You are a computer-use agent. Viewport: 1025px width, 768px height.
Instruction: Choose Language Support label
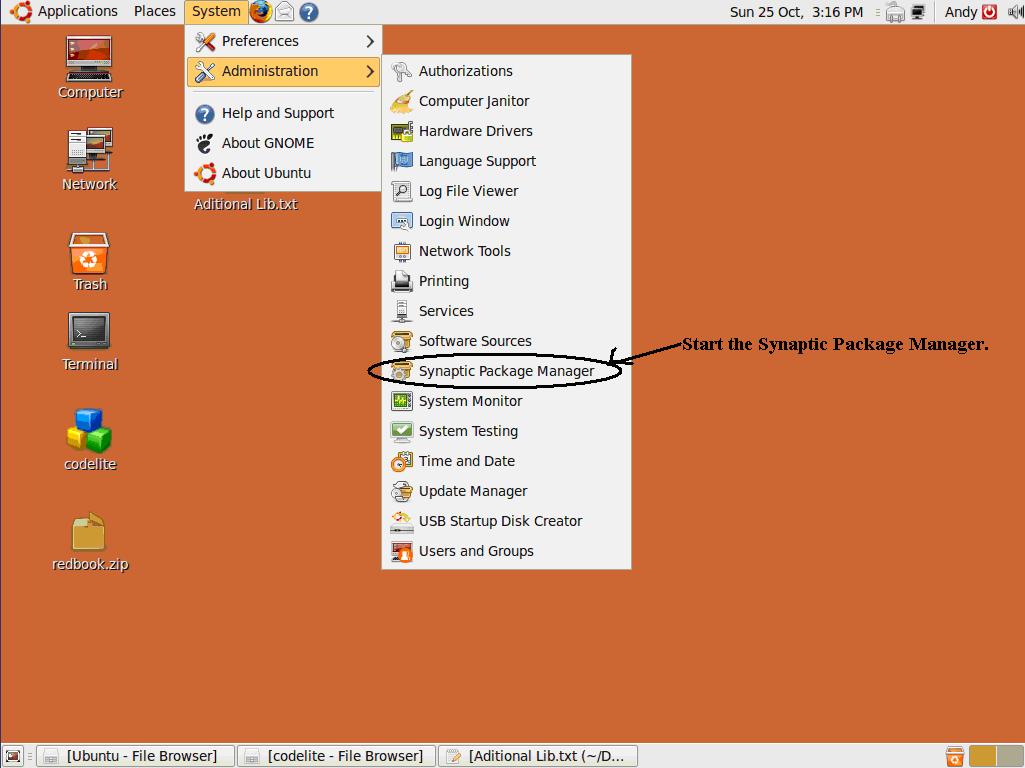tap(477, 161)
